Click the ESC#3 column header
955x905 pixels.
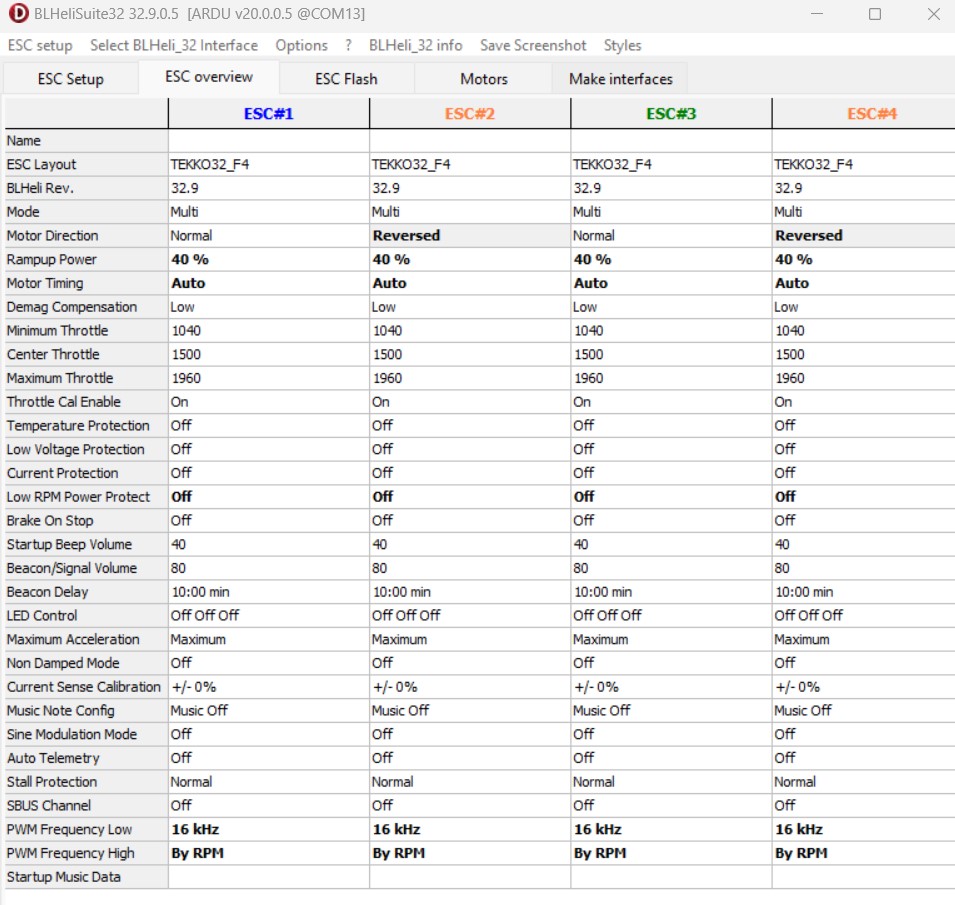tap(671, 114)
